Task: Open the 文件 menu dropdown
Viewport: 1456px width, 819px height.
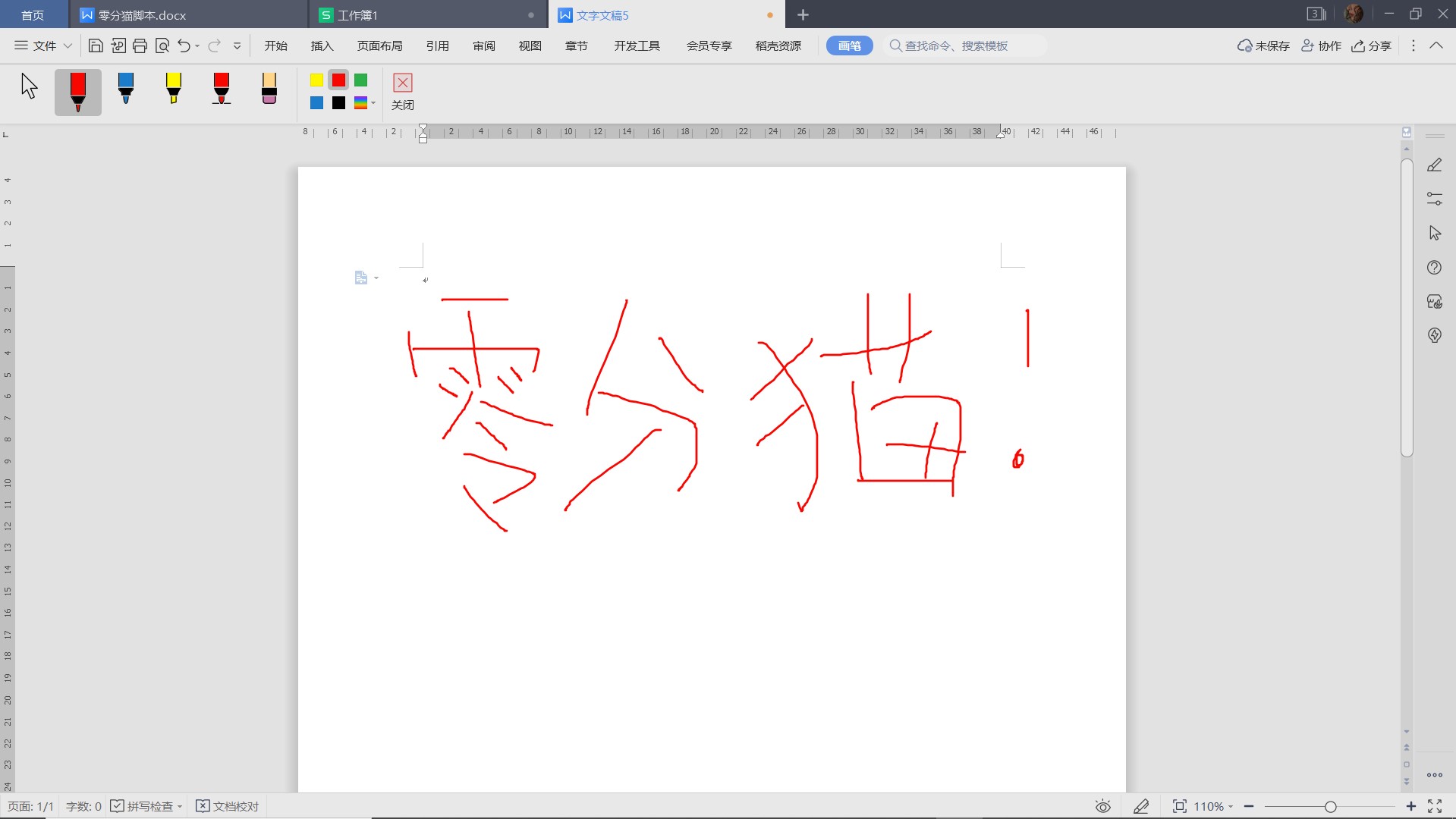Action: [43, 46]
